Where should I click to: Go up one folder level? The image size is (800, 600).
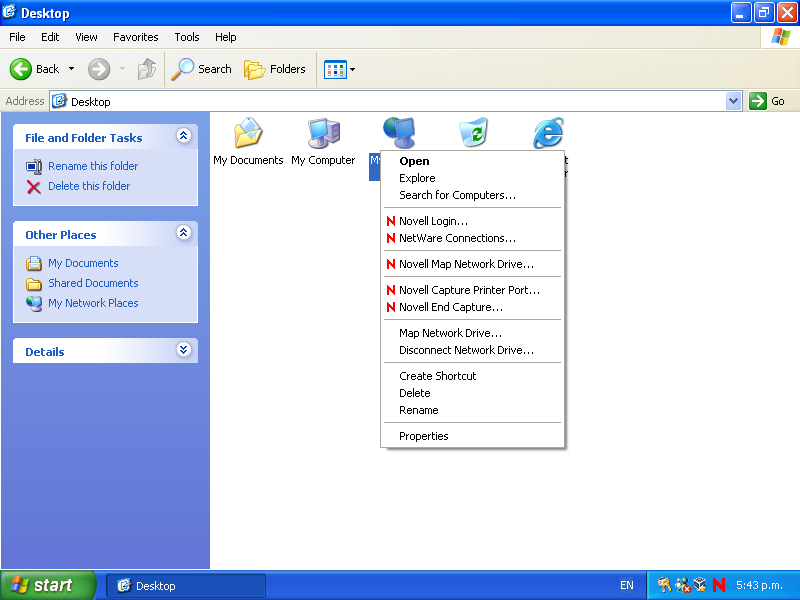pos(147,69)
